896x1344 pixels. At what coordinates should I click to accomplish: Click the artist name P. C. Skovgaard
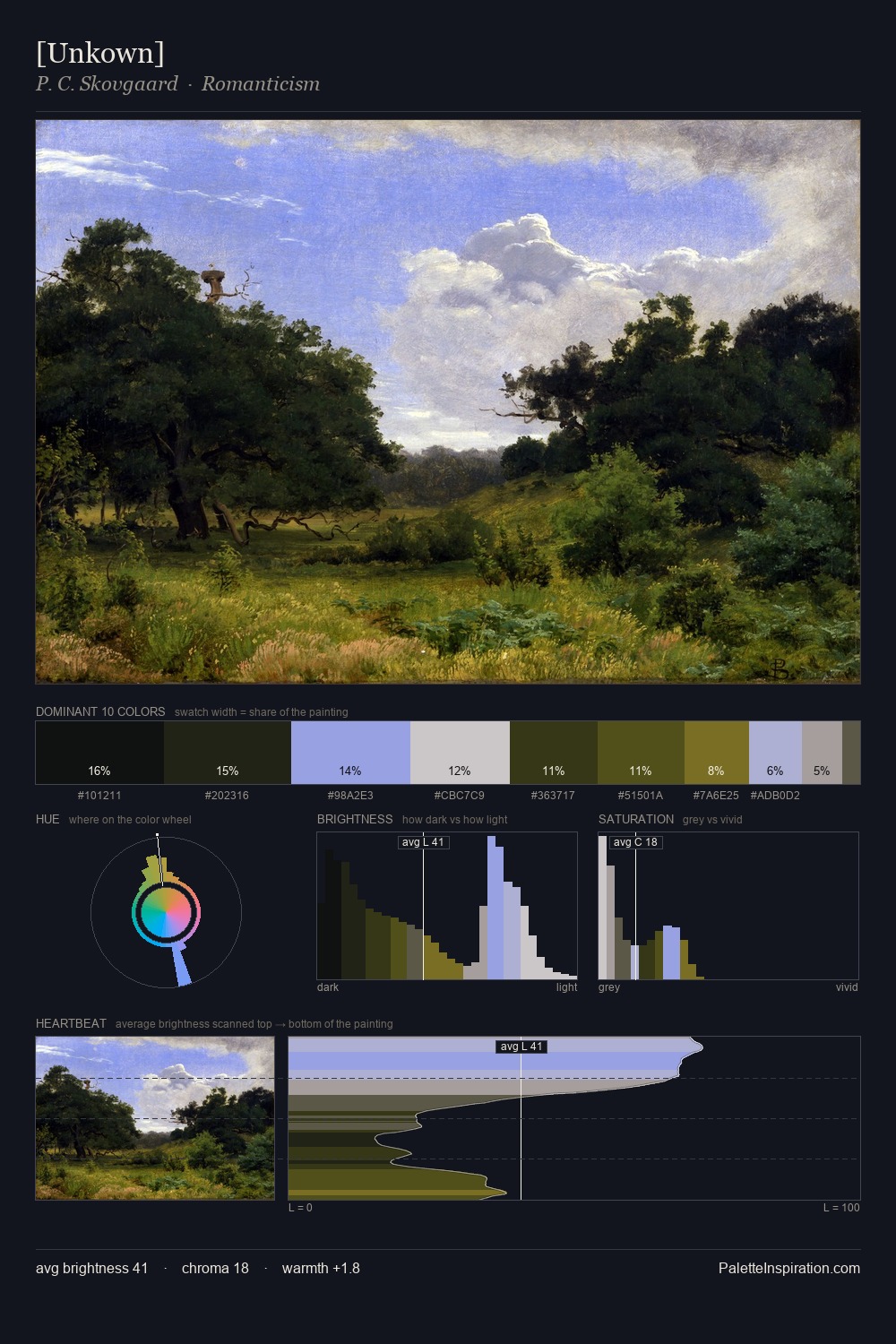[x=107, y=84]
